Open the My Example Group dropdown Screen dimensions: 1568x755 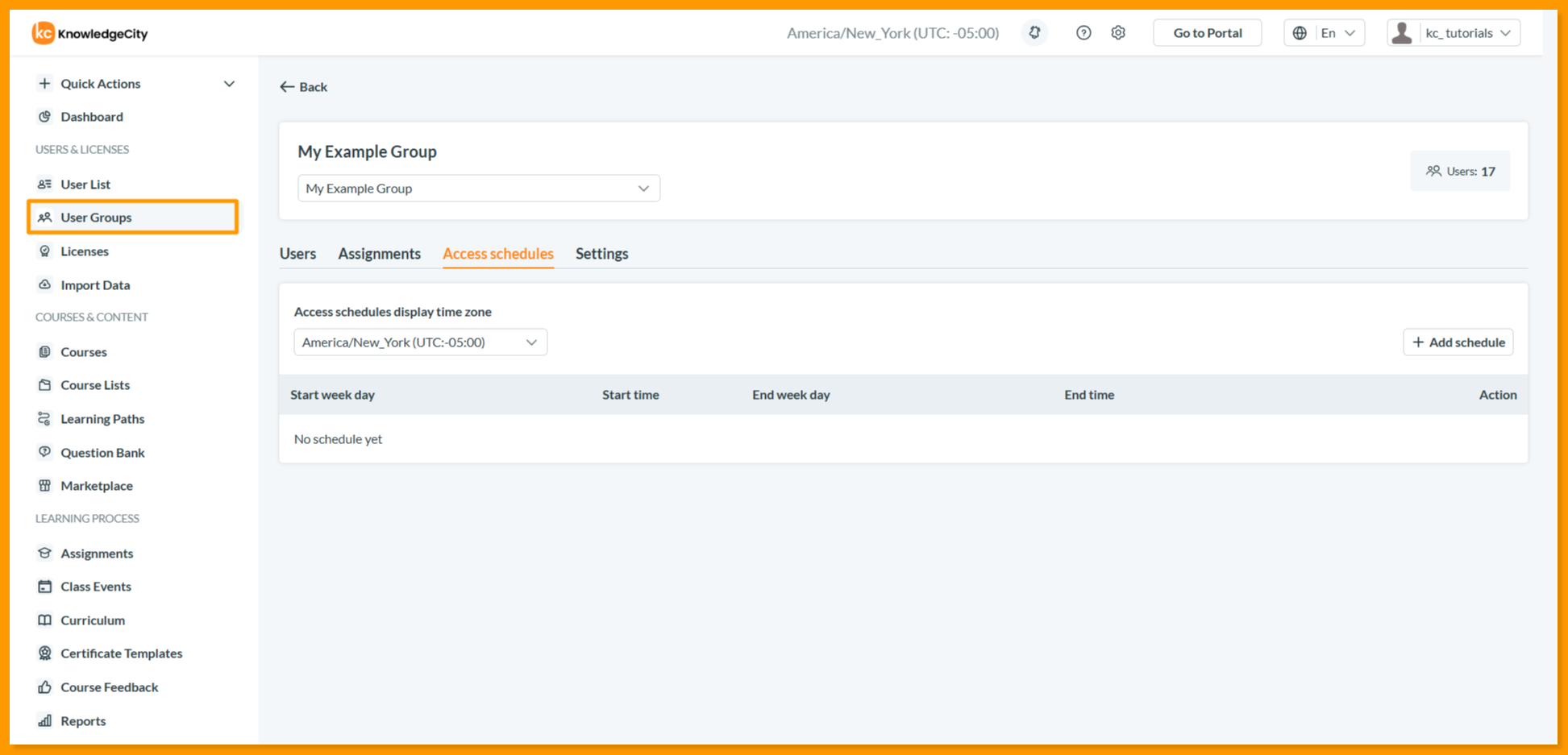(478, 188)
